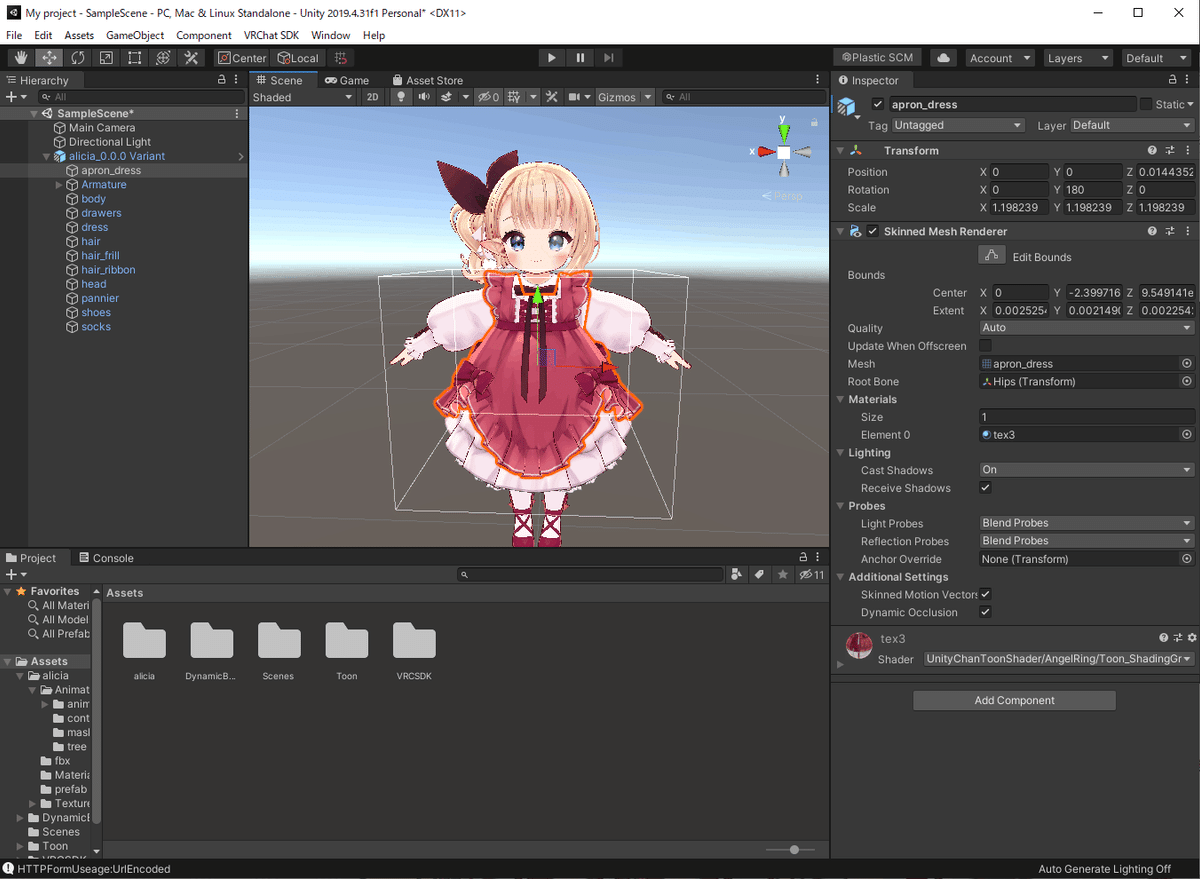This screenshot has height=879, width=1200.
Task: Open the Gizmos dropdown
Action: coord(625,97)
